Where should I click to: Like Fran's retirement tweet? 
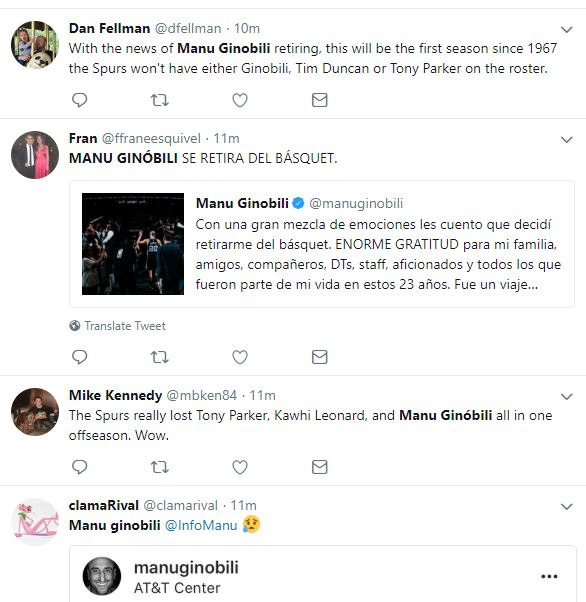click(x=240, y=357)
